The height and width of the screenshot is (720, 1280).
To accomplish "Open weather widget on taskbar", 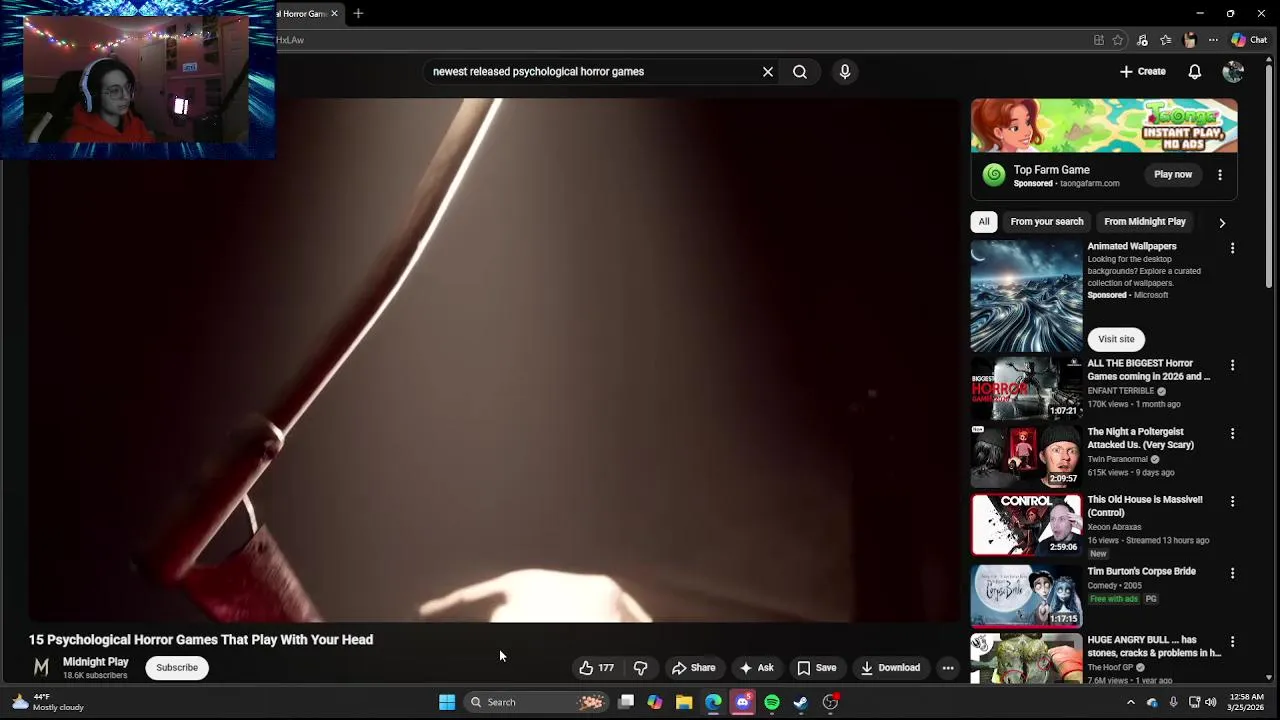I will click(x=48, y=702).
